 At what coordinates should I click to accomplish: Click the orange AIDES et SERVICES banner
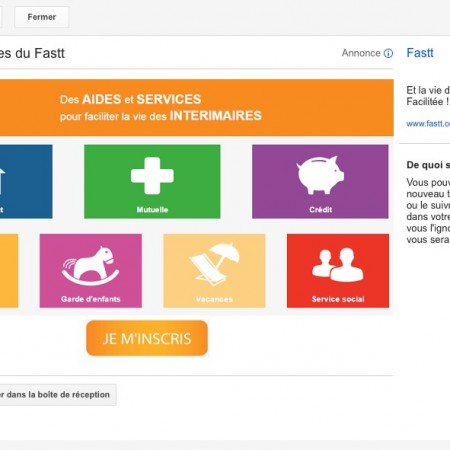[197, 108]
